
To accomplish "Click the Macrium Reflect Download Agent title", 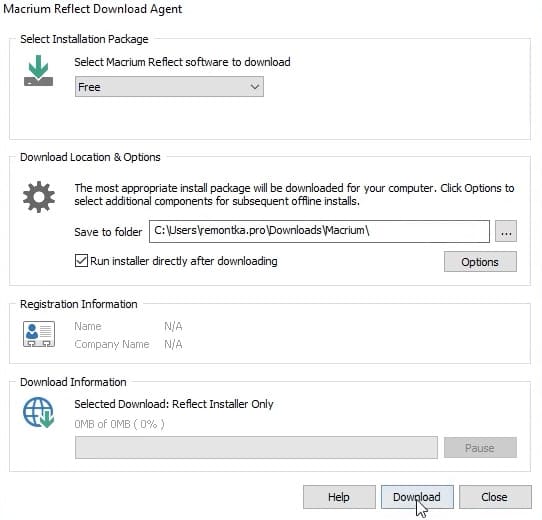I will tap(93, 9).
